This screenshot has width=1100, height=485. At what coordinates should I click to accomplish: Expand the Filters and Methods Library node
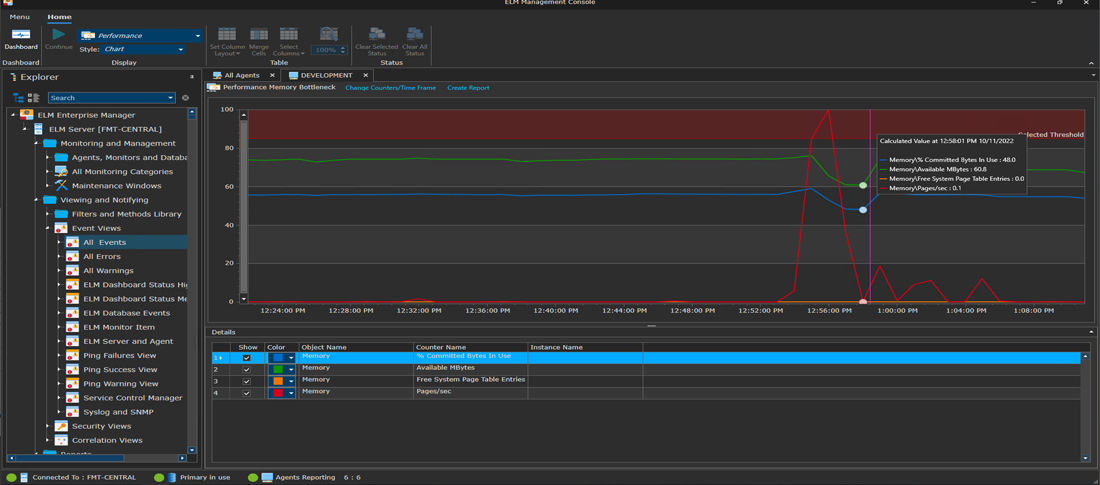coord(48,214)
